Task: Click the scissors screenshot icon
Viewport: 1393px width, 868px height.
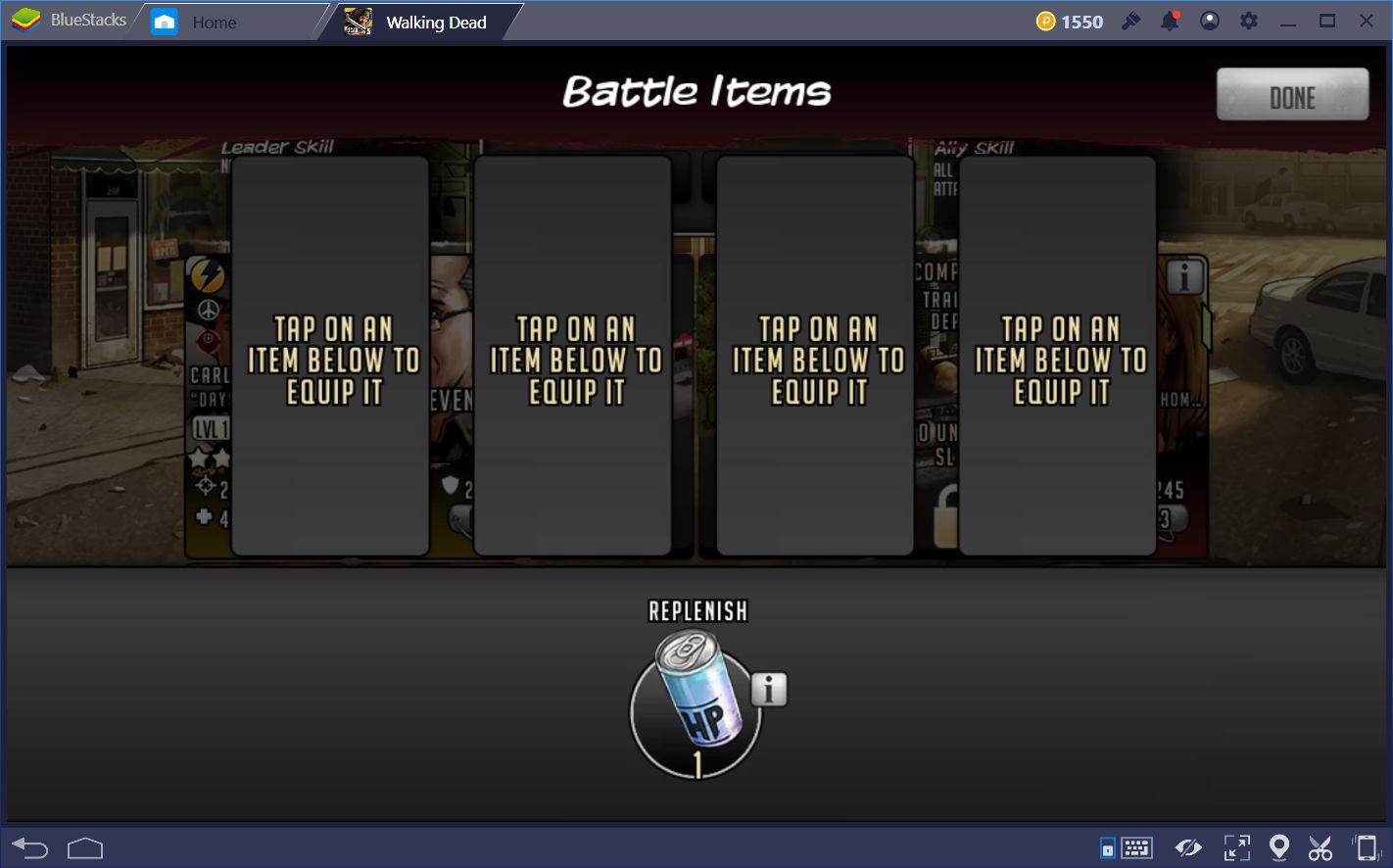Action: pos(1320,847)
